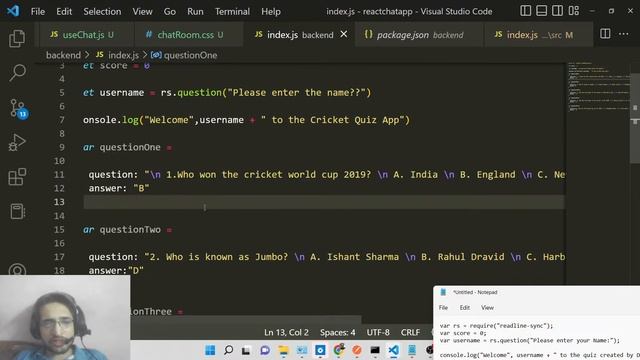Image resolution: width=640 pixels, height=360 pixels.
Task: Open the Run and Debug view
Action: click(17, 142)
